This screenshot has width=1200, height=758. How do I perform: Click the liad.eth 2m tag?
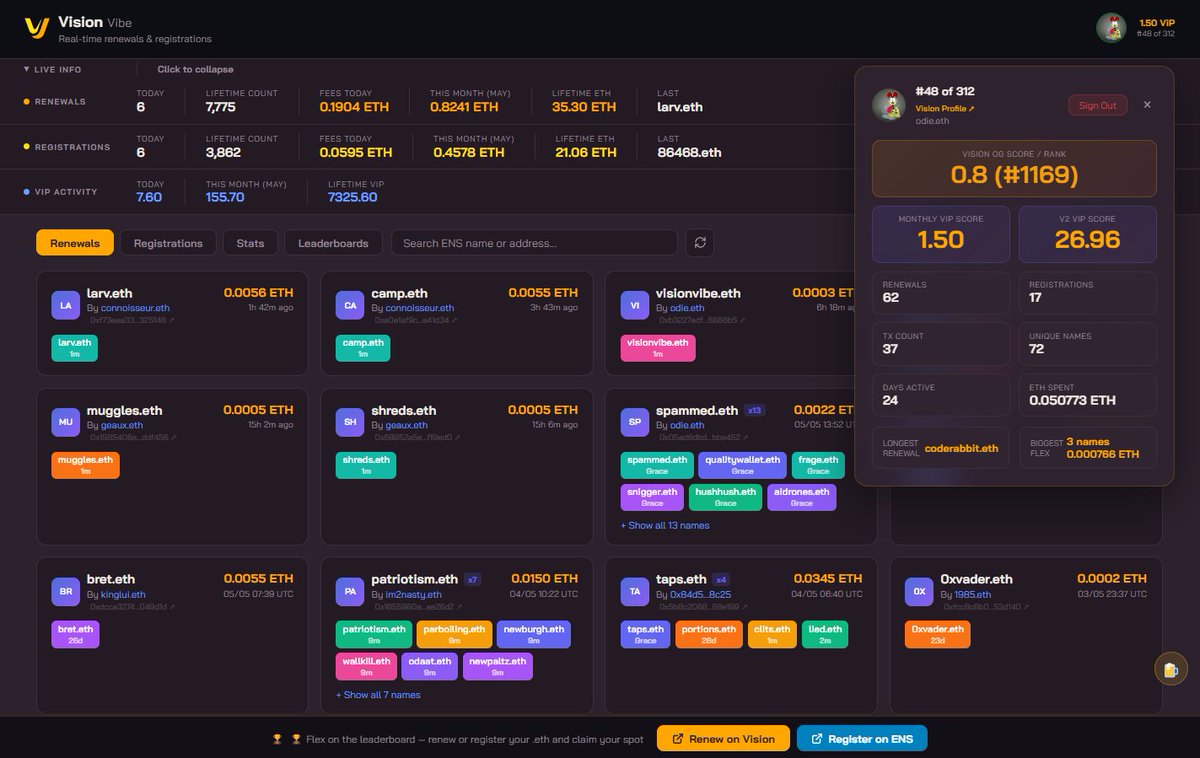coord(825,634)
